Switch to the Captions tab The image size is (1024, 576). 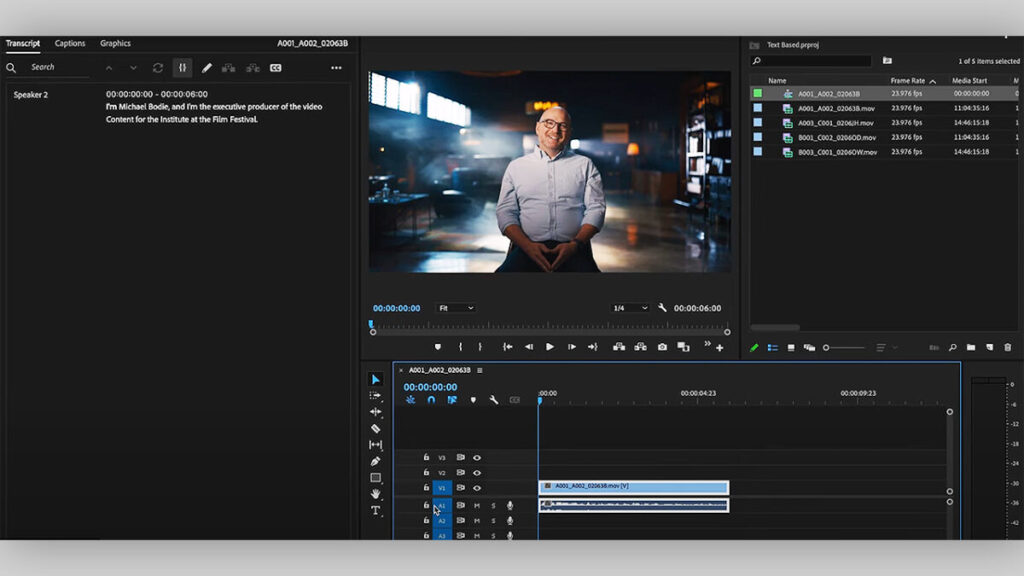click(x=70, y=43)
